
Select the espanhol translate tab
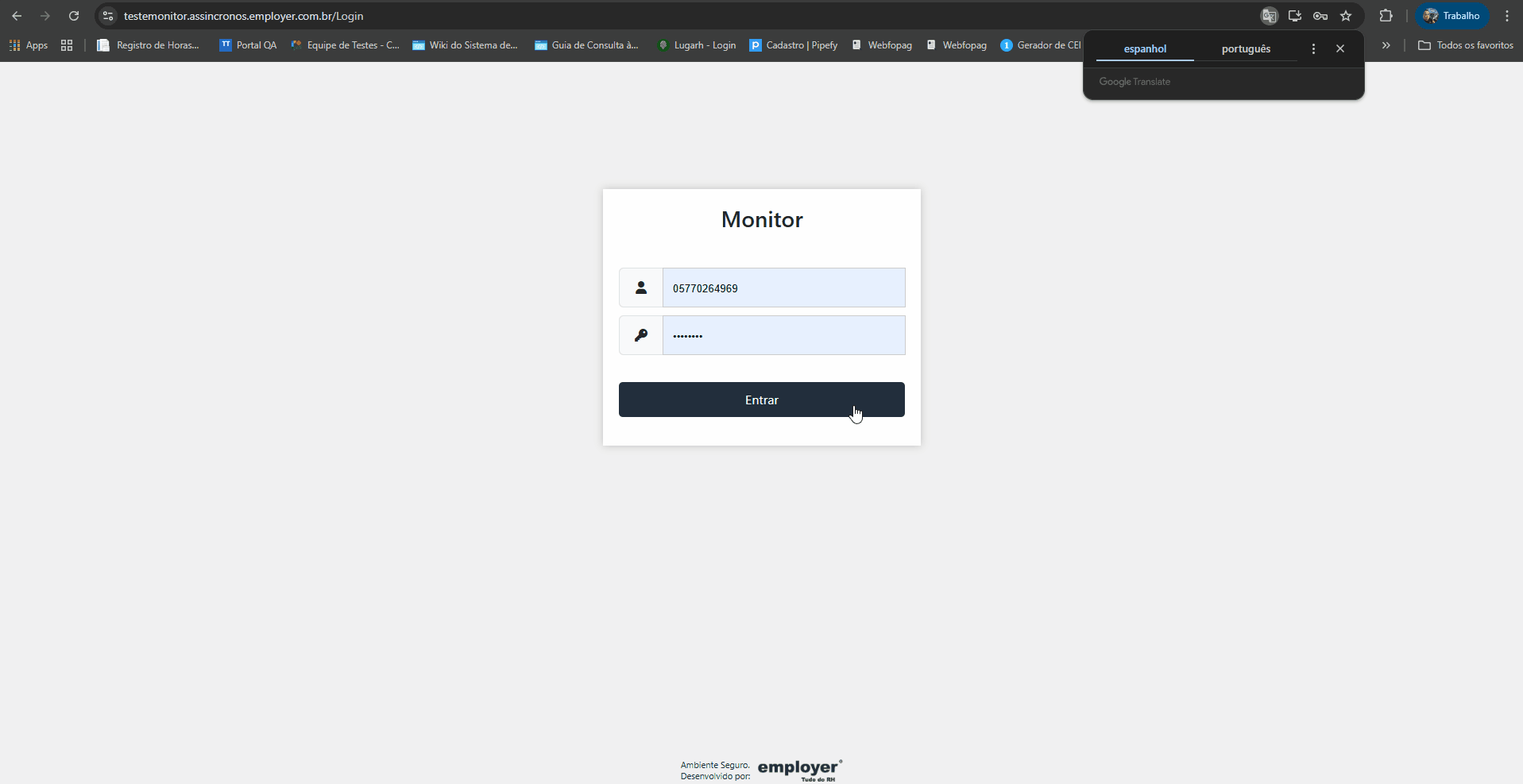[1145, 48]
